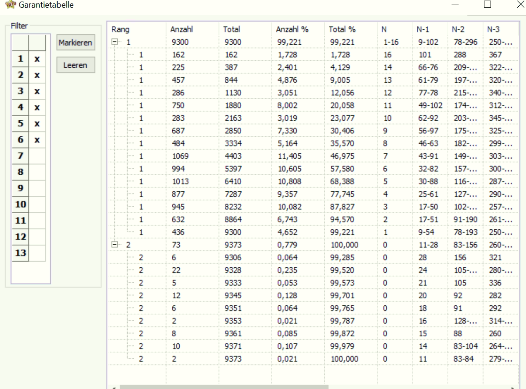526x389 pixels.
Task: Toggle the x mark for filter row 3
Action: (x=37, y=91)
